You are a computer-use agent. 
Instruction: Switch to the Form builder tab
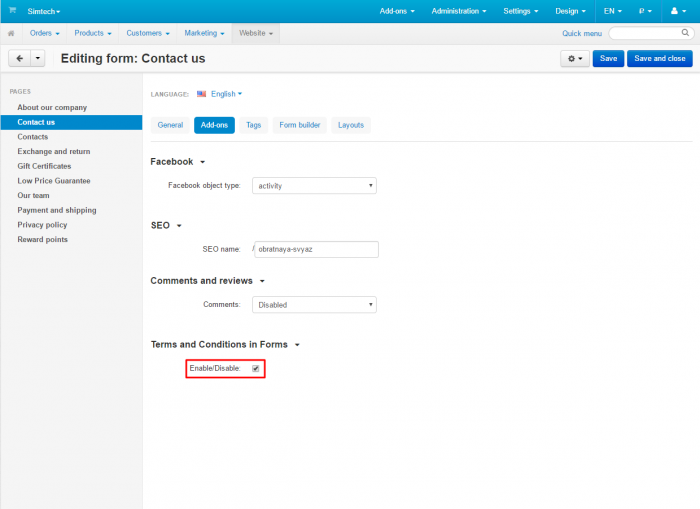(300, 125)
